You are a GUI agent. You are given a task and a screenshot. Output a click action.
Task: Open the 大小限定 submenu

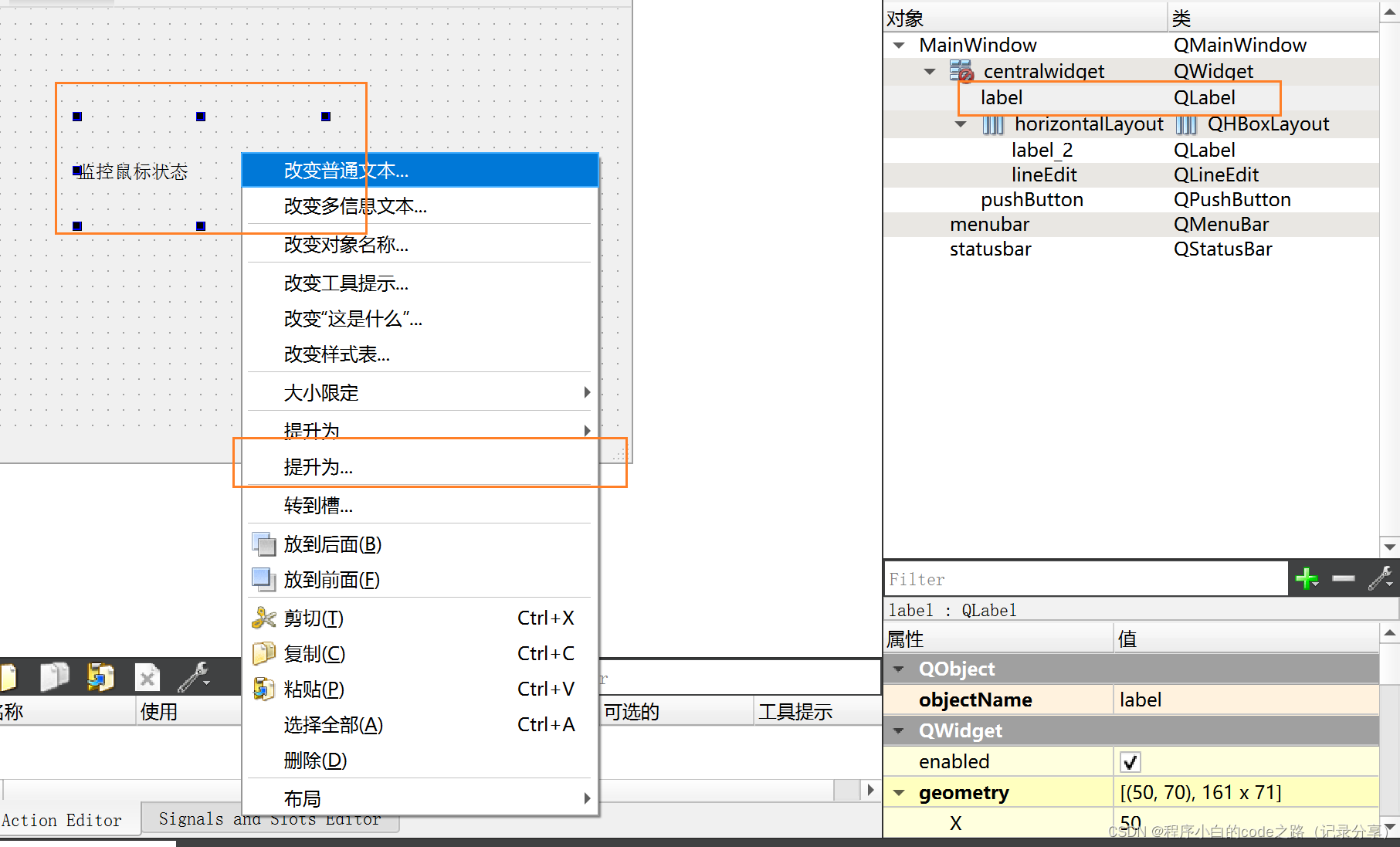pos(420,392)
